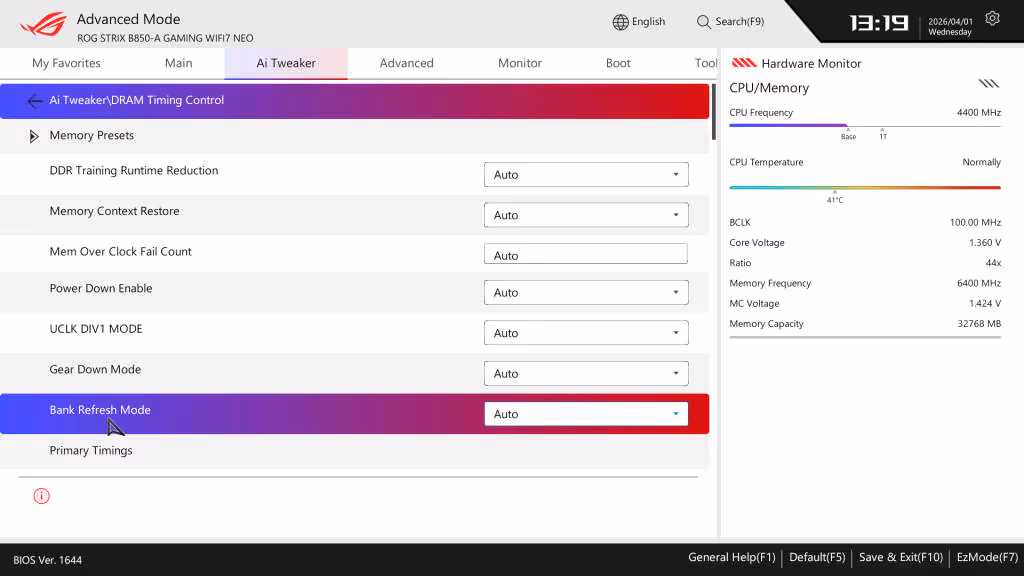Expand the Memory Presets triangle
The image size is (1024, 576).
coord(34,136)
